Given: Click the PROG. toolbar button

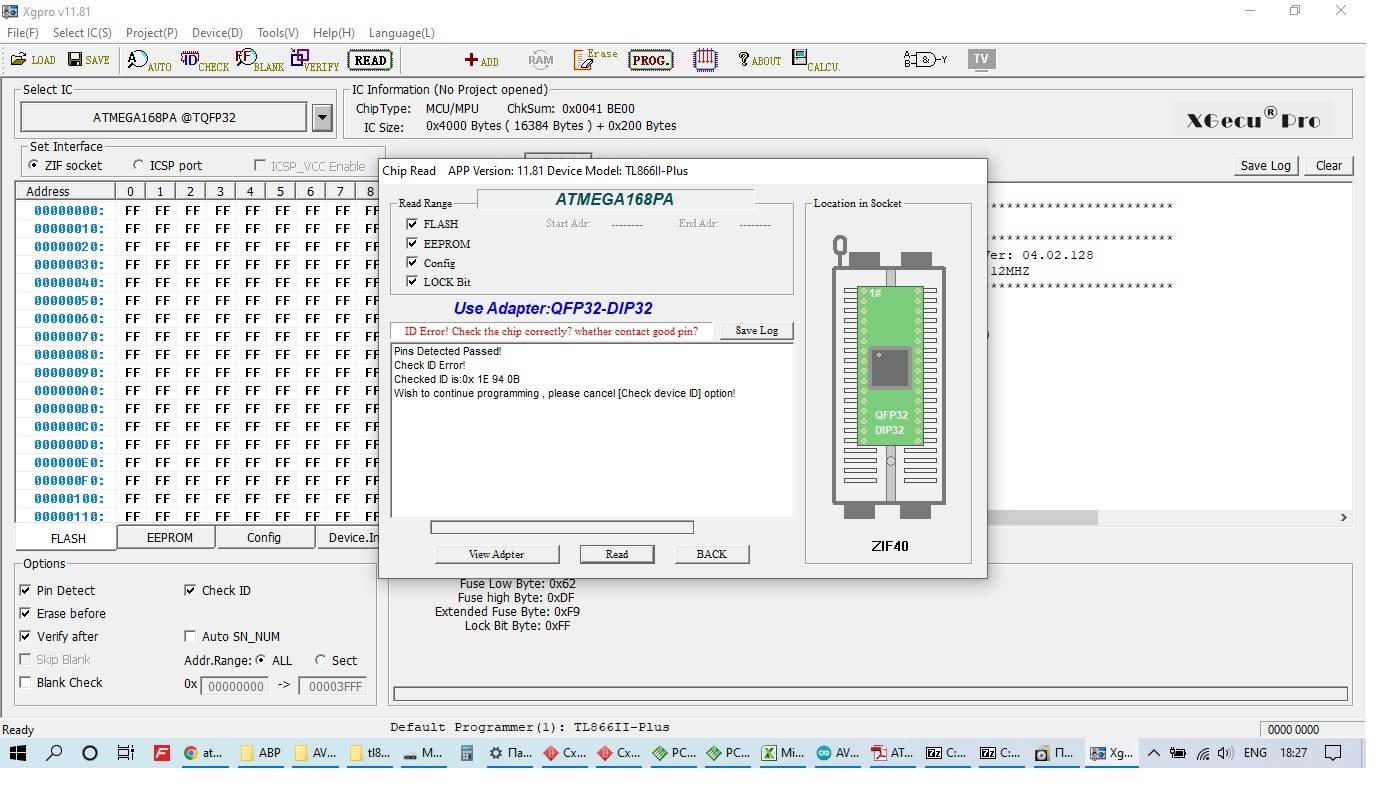Looking at the screenshot, I should (650, 61).
